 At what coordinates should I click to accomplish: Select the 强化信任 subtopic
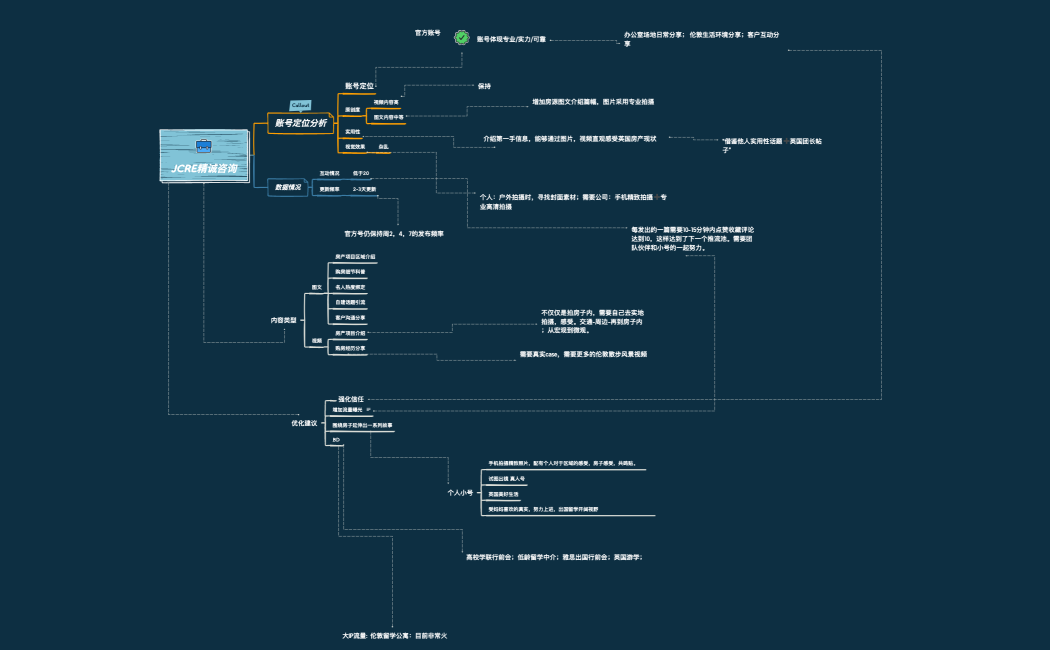tap(350, 399)
